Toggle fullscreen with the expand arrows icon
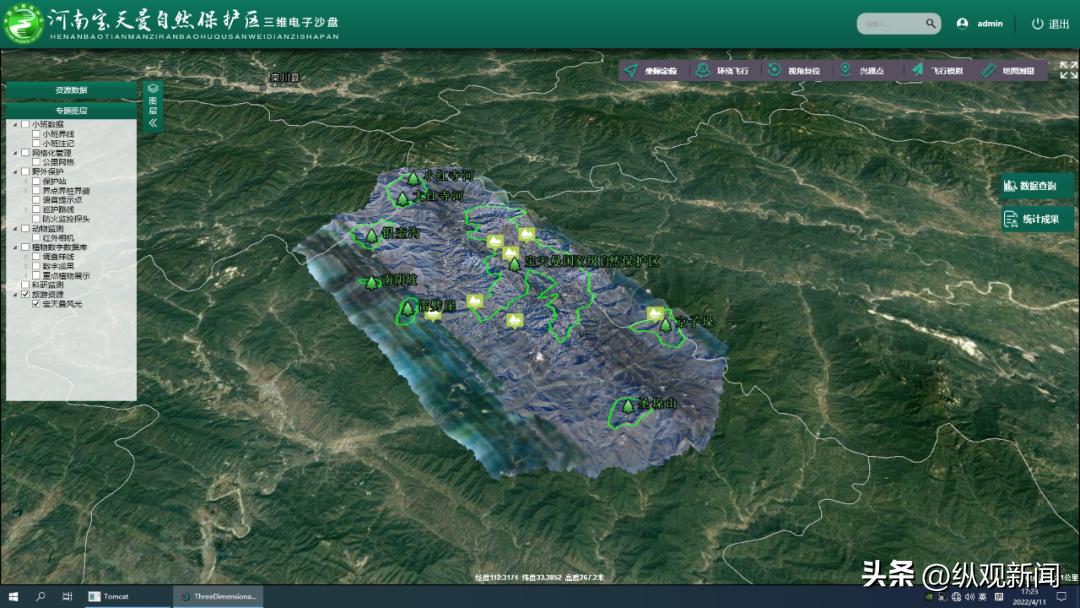 [1067, 70]
